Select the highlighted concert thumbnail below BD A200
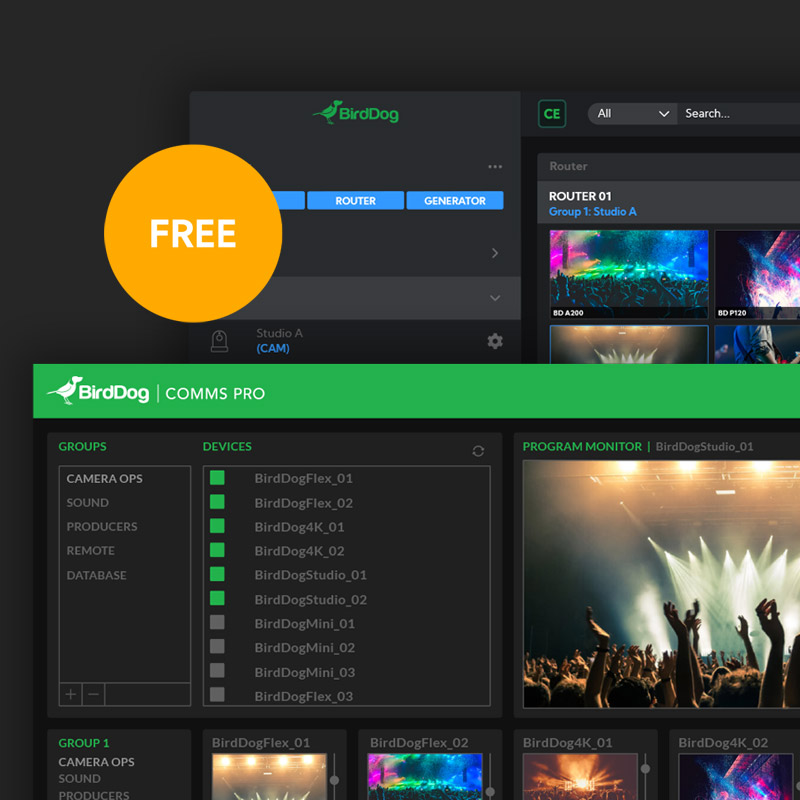The image size is (800, 800). 629,344
